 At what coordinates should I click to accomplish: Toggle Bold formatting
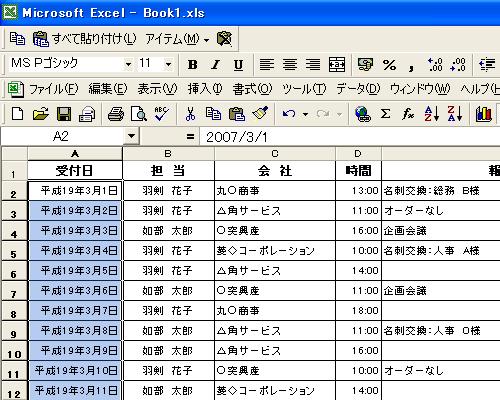click(x=192, y=64)
